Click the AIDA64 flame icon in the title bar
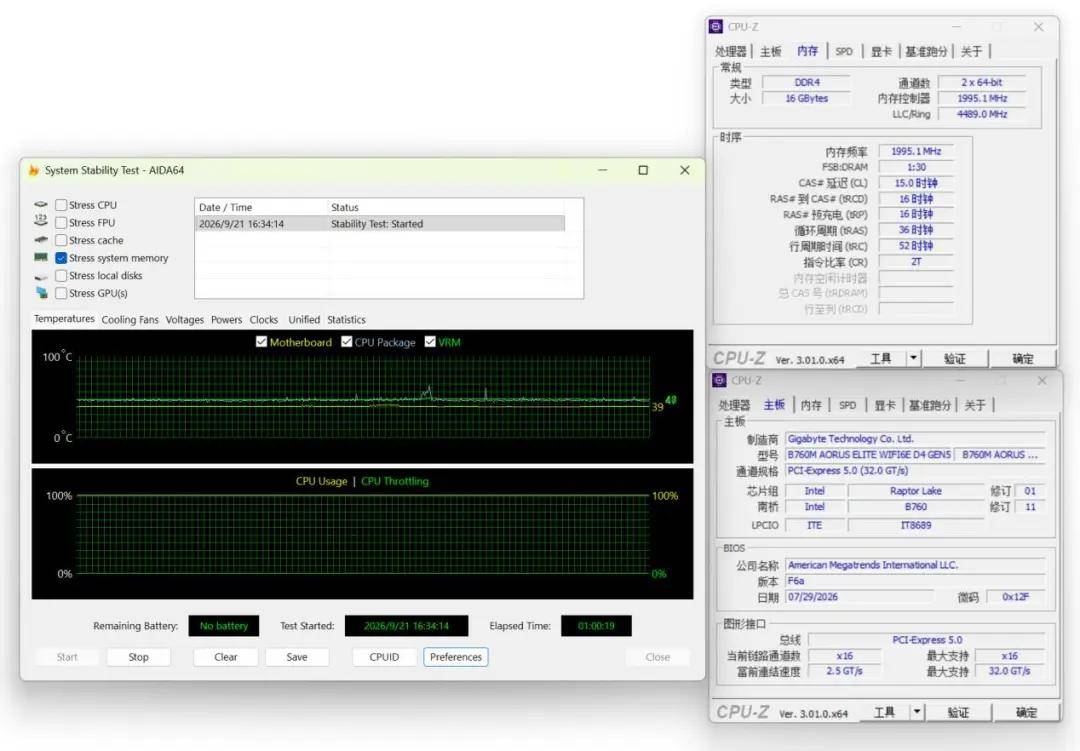The image size is (1080, 751). (34, 170)
